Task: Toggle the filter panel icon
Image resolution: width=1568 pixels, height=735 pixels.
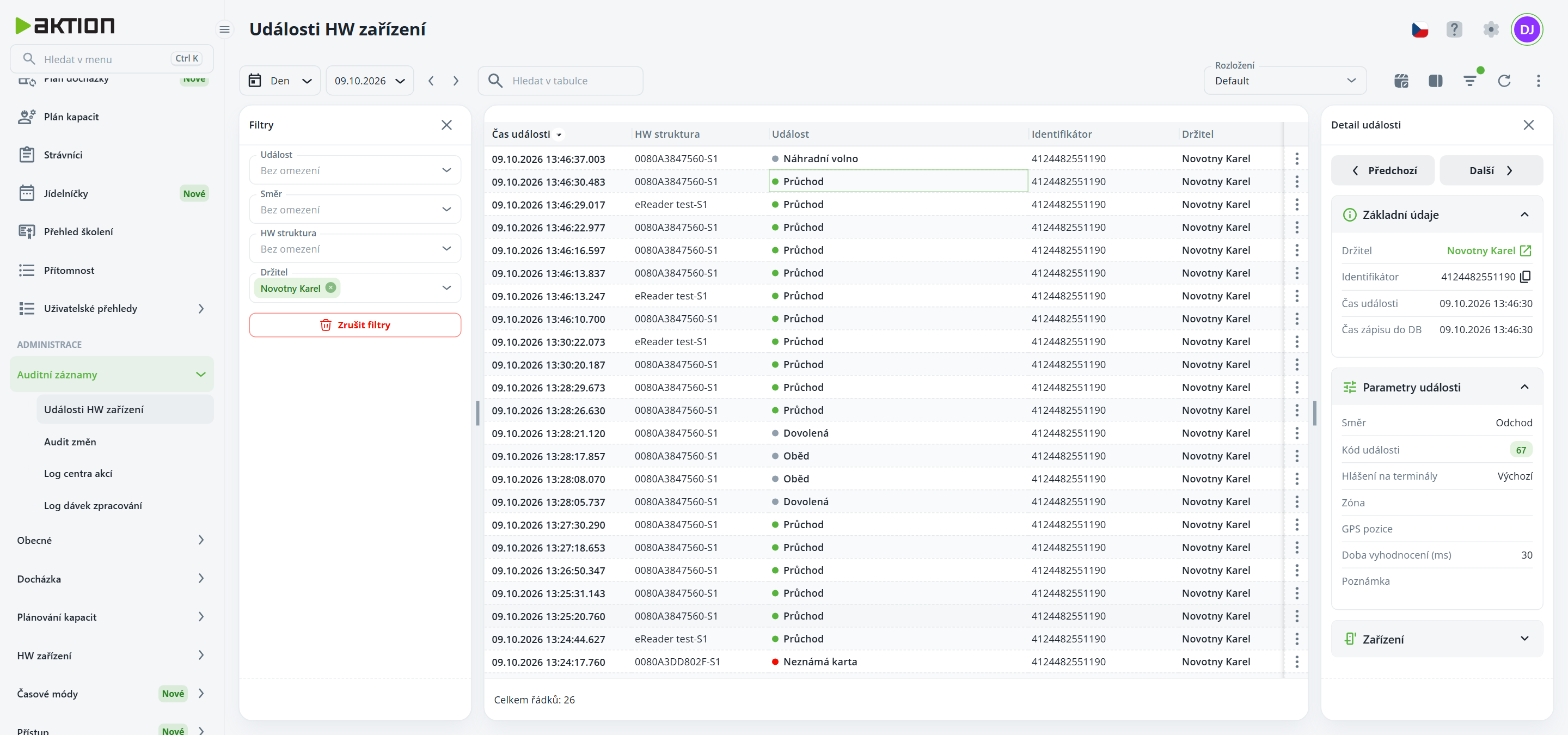Action: (1470, 81)
